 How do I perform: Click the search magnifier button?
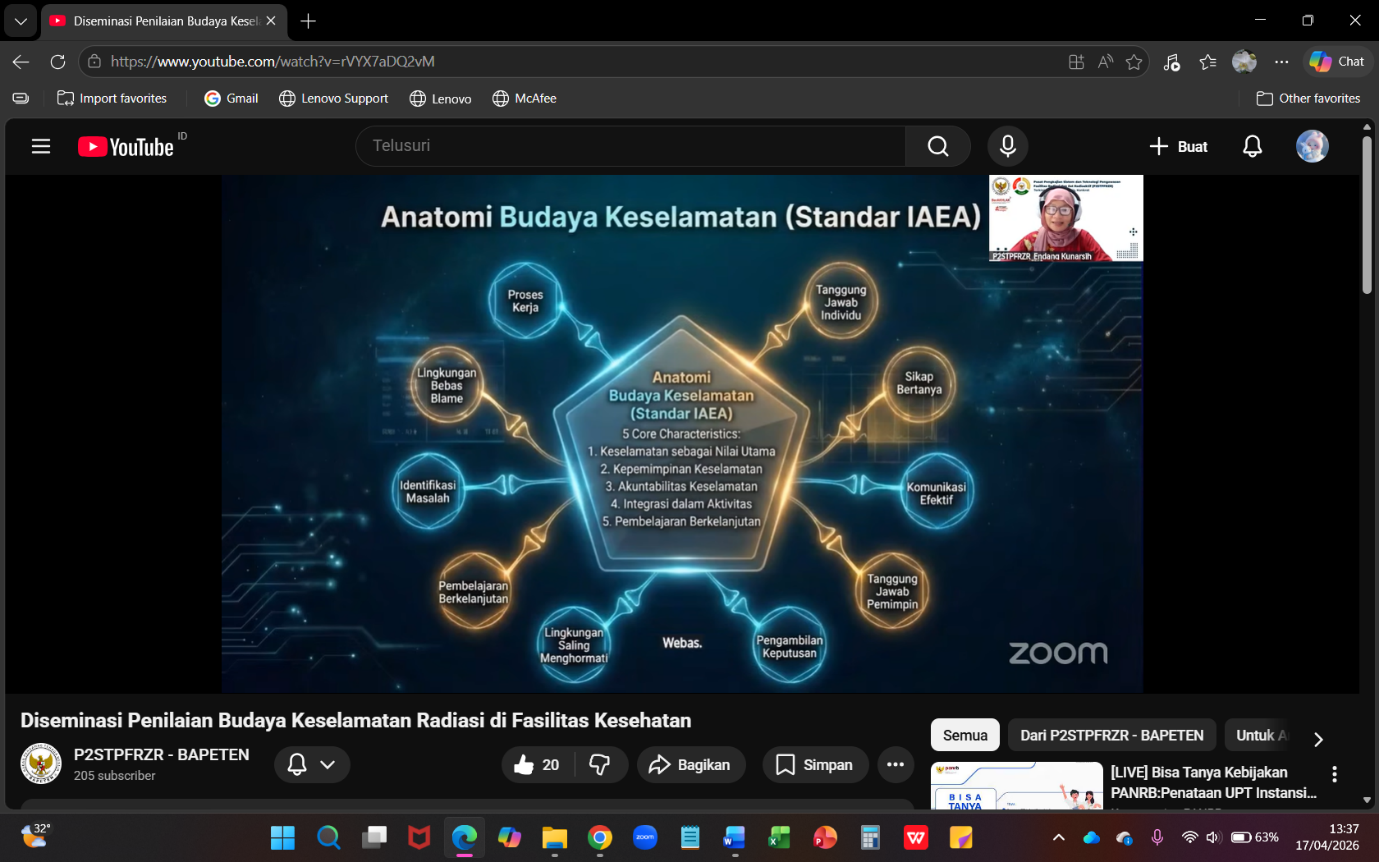(937, 146)
